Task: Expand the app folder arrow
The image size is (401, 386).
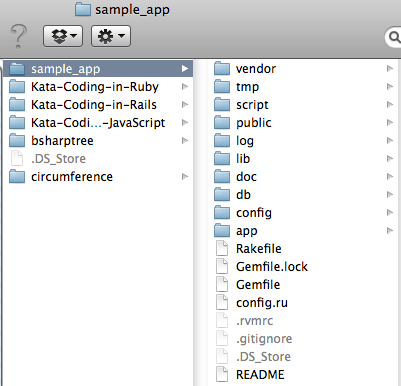Action: pos(389,231)
